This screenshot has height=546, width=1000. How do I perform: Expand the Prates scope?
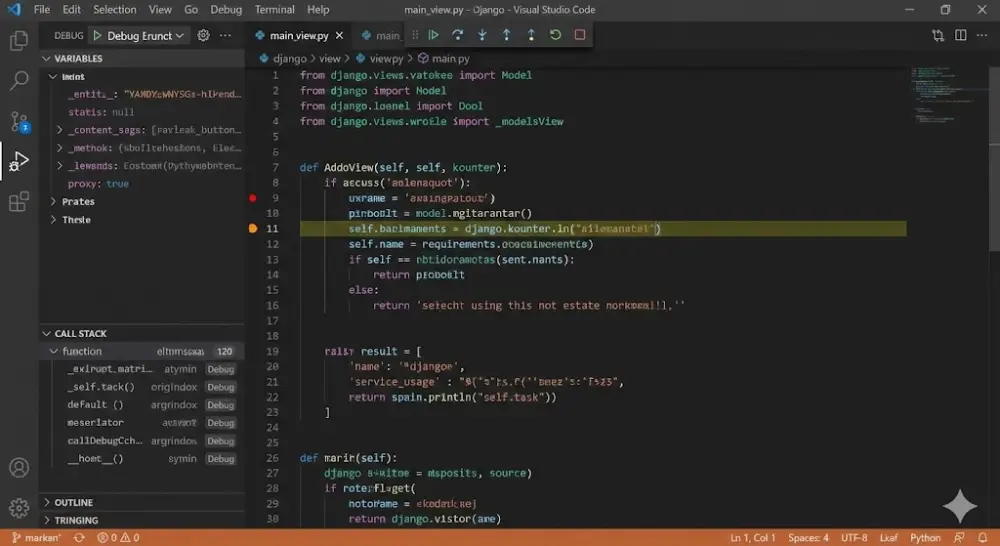pos(53,202)
